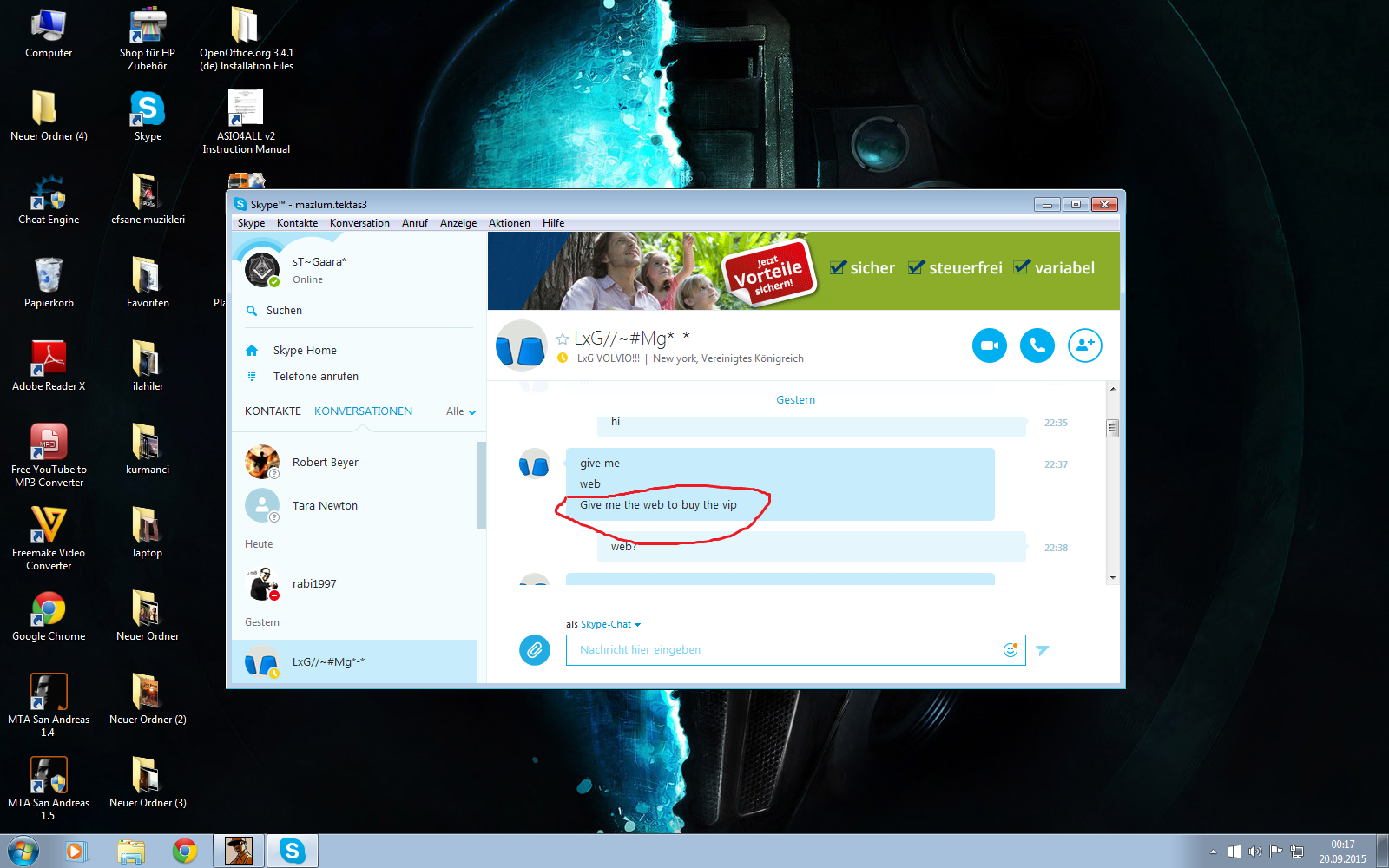Open Robert Beyer contact avatar

pyautogui.click(x=261, y=462)
